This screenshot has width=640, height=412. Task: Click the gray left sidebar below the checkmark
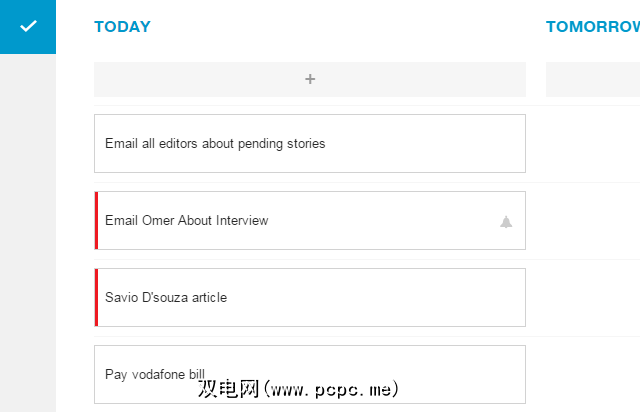(28, 230)
